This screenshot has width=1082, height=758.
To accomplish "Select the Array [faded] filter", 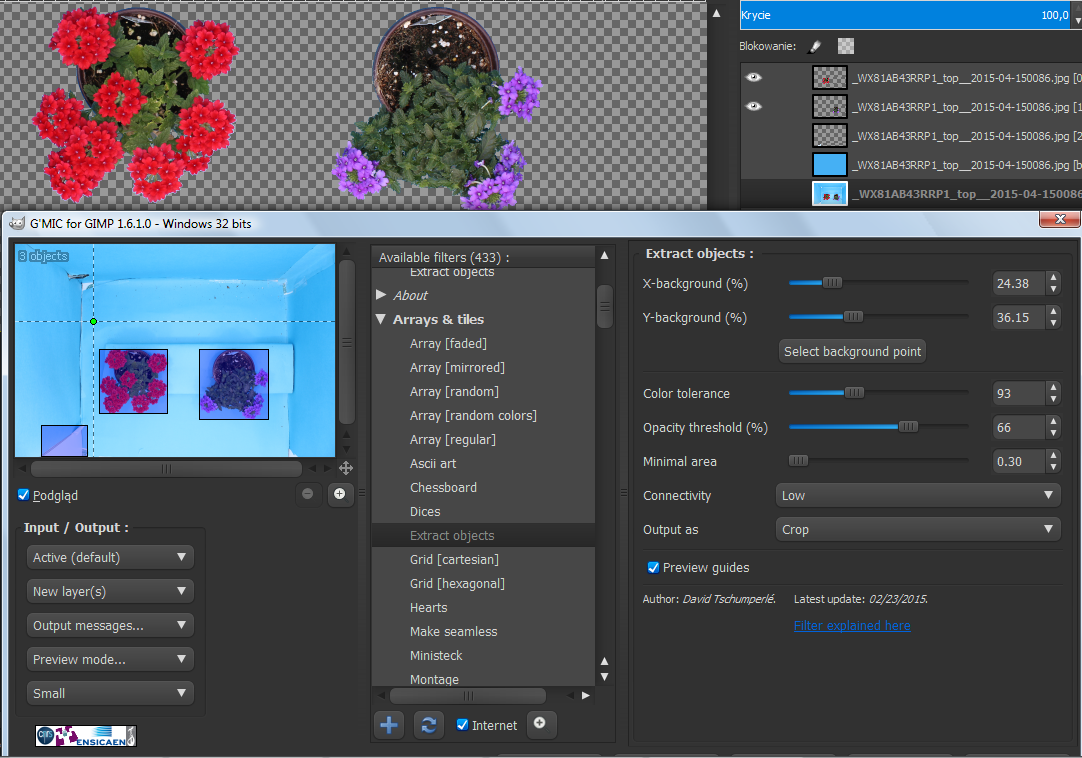I will 448,343.
